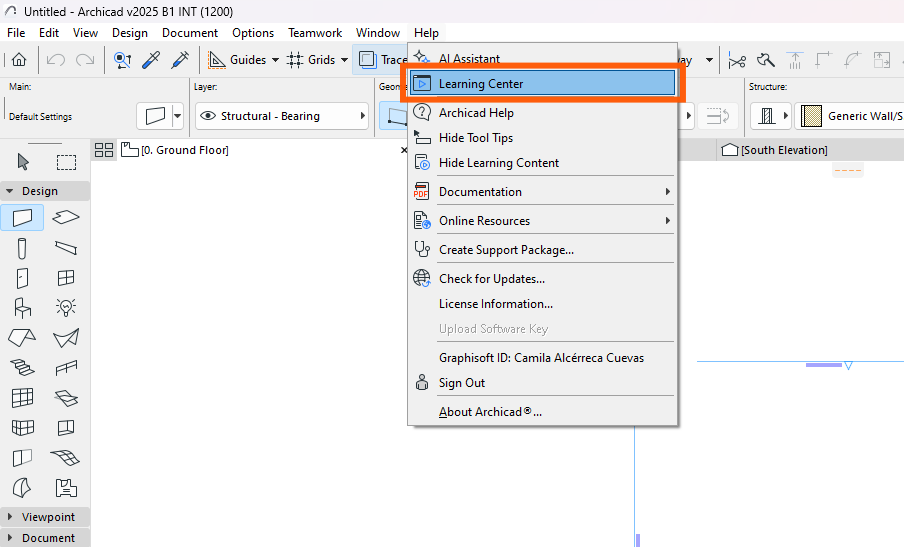Image resolution: width=904 pixels, height=547 pixels.
Task: Open Archicad Help from the menu
Action: click(x=542, y=112)
